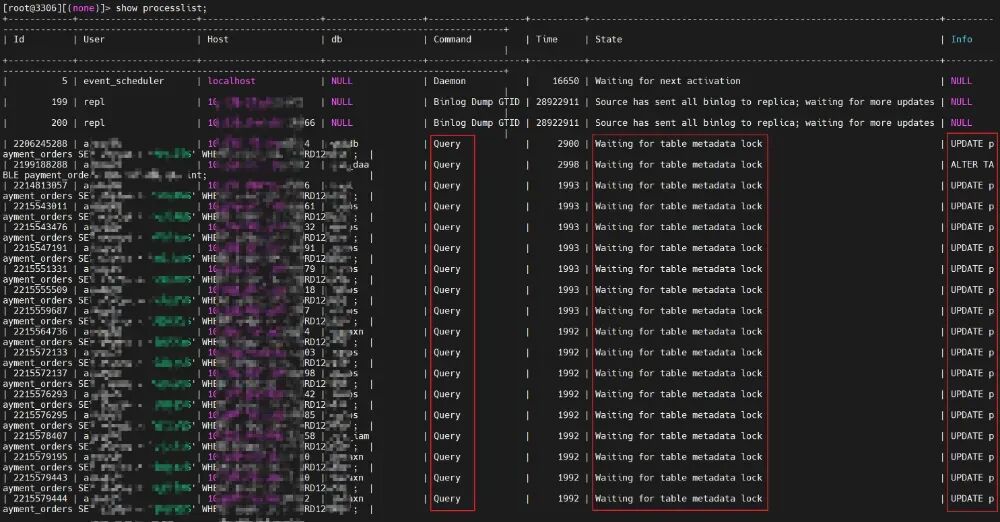Click 'Query' in the 2206245288 row
Image resolution: width=1000 pixels, height=522 pixels.
click(x=446, y=144)
